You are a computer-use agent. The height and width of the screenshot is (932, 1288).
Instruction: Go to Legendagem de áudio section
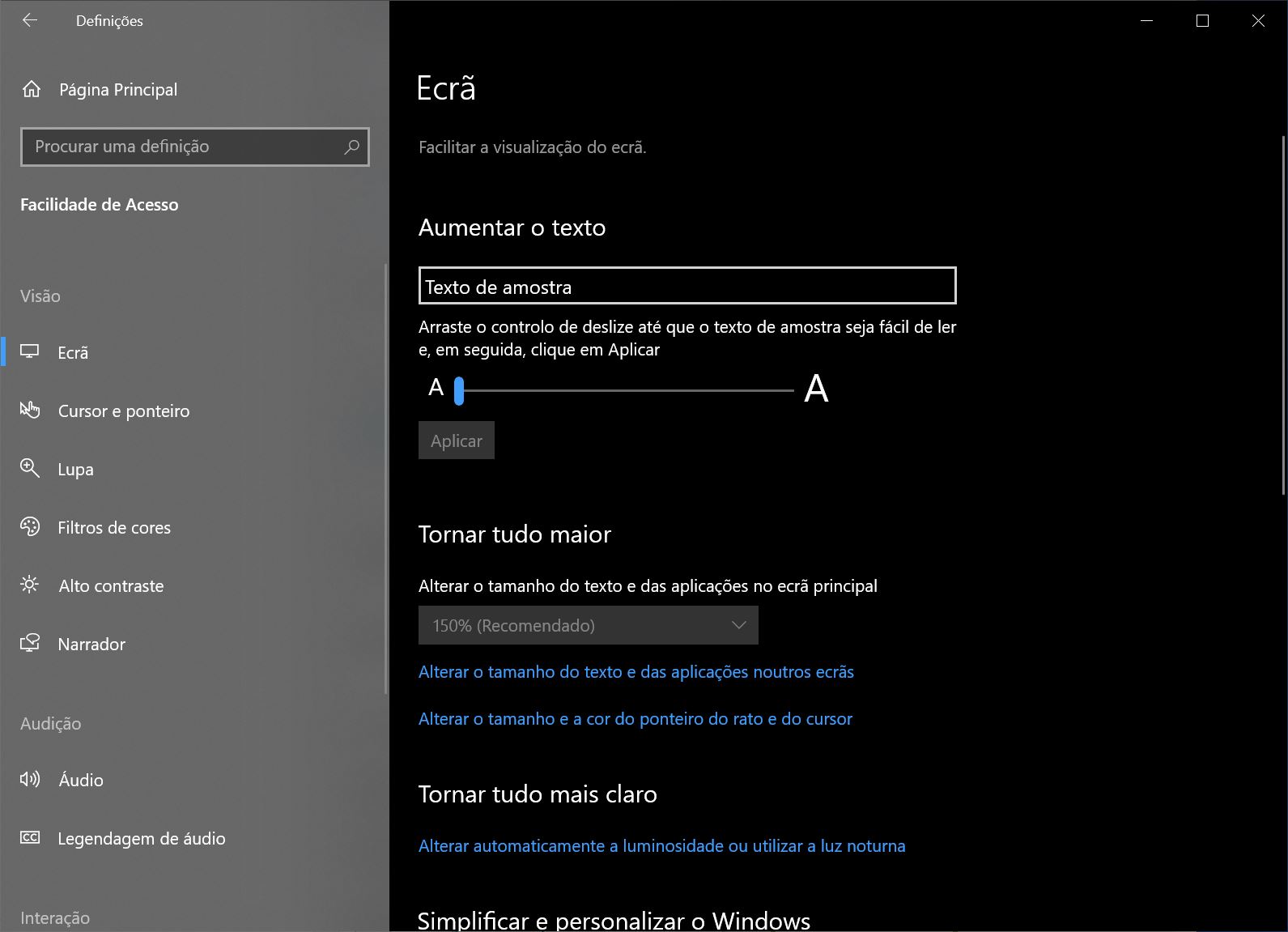pyautogui.click(x=141, y=839)
